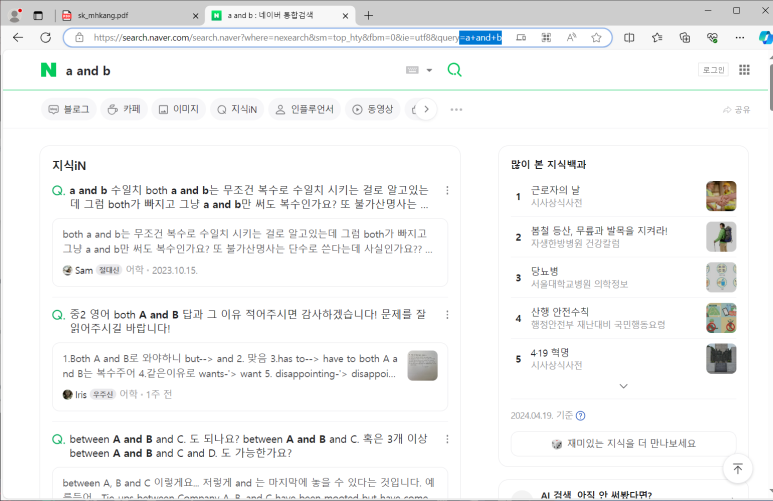The width and height of the screenshot is (773, 501).
Task: Close the a and b Naver search tab
Action: [345, 16]
